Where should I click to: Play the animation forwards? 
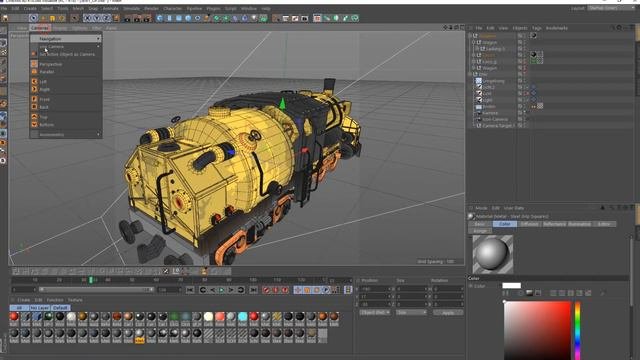pos(222,290)
